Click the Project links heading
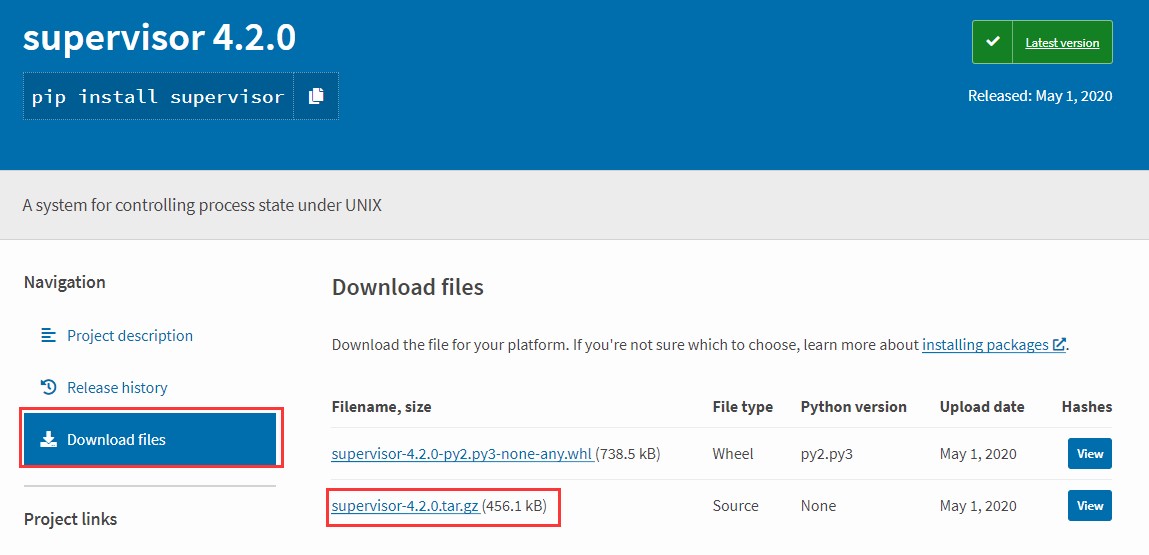Screen dimensions: 1149x555 click(70, 519)
